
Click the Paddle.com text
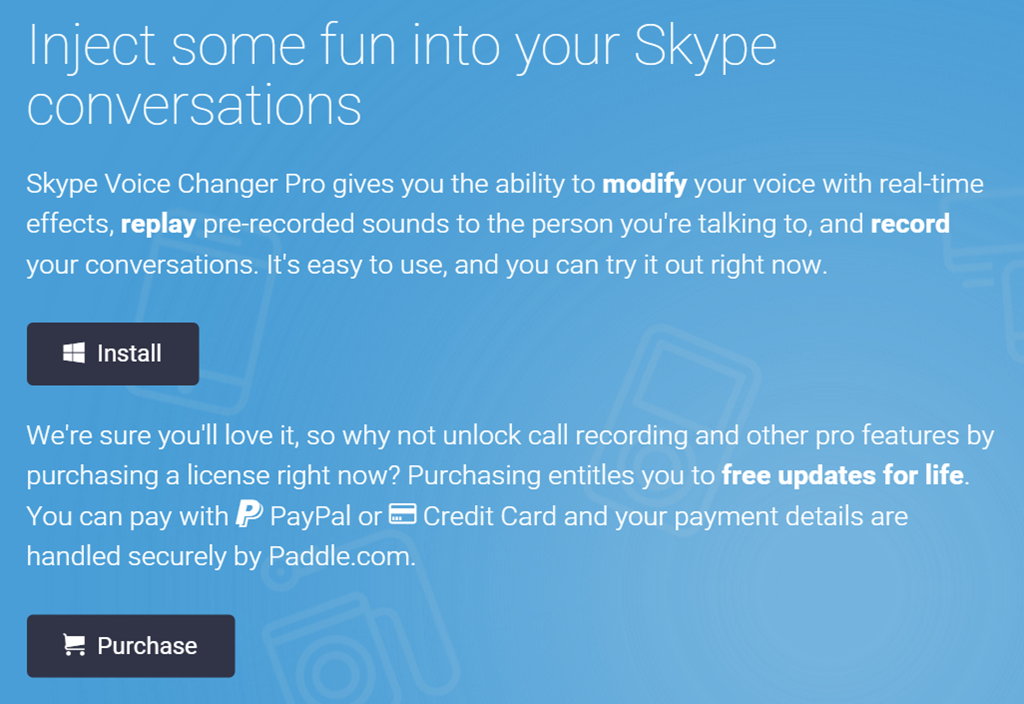click(341, 557)
